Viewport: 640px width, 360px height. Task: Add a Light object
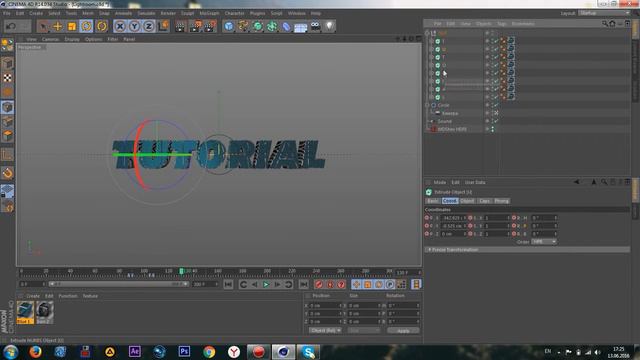click(329, 26)
